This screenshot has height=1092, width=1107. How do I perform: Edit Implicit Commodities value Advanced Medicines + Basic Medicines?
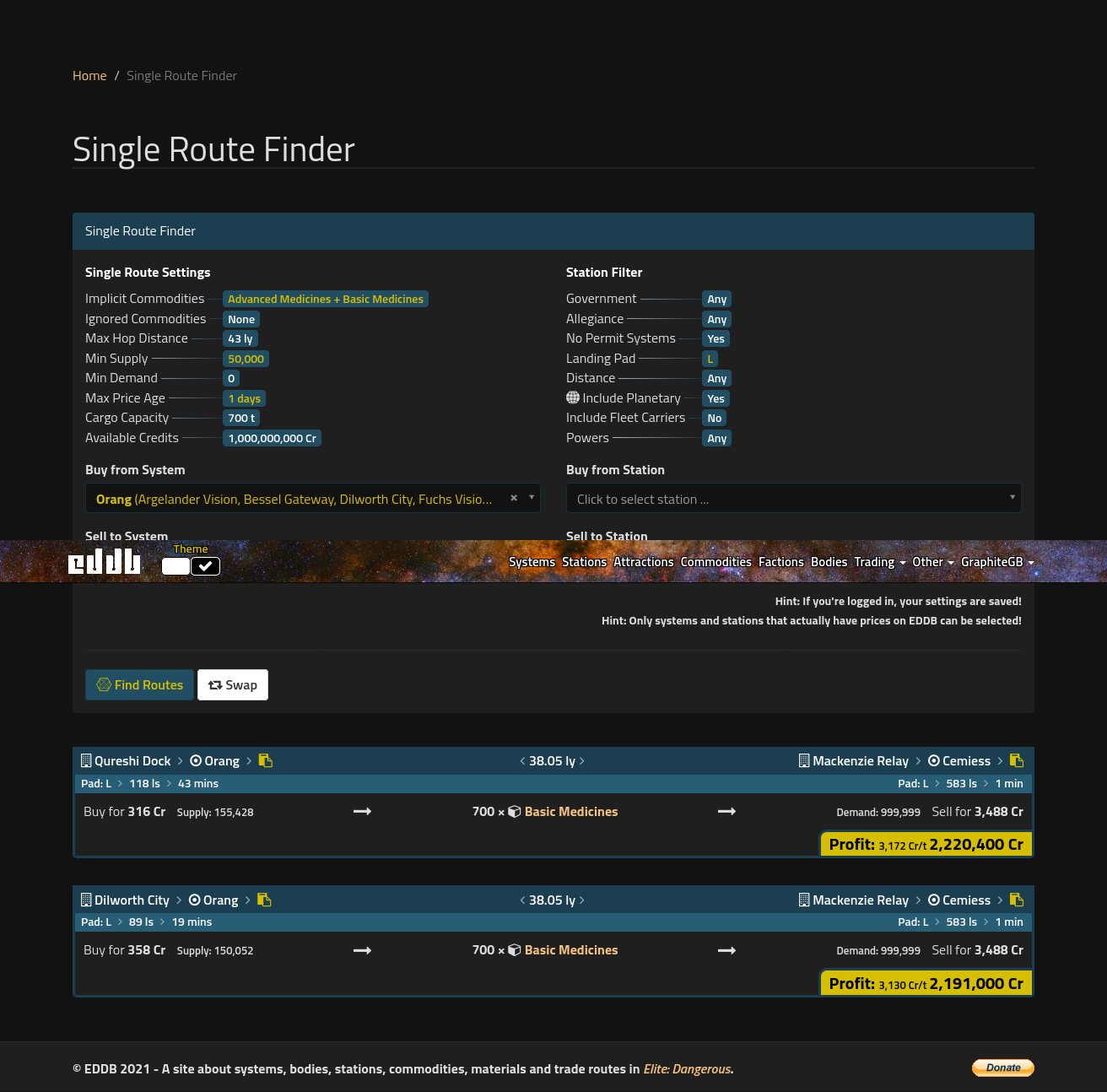pyautogui.click(x=326, y=299)
